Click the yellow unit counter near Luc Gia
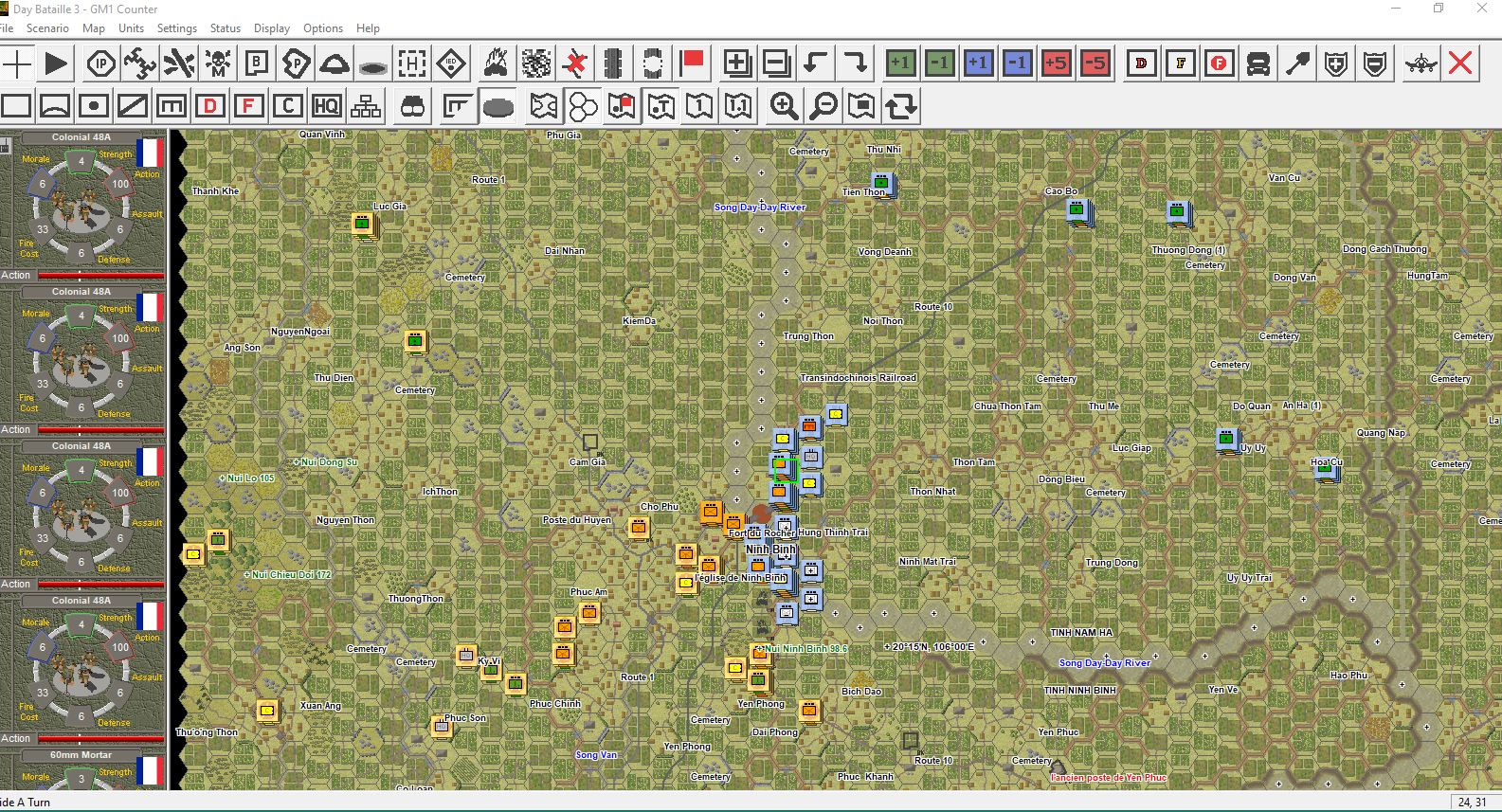Viewport: 1502px width, 812px height. tap(362, 224)
